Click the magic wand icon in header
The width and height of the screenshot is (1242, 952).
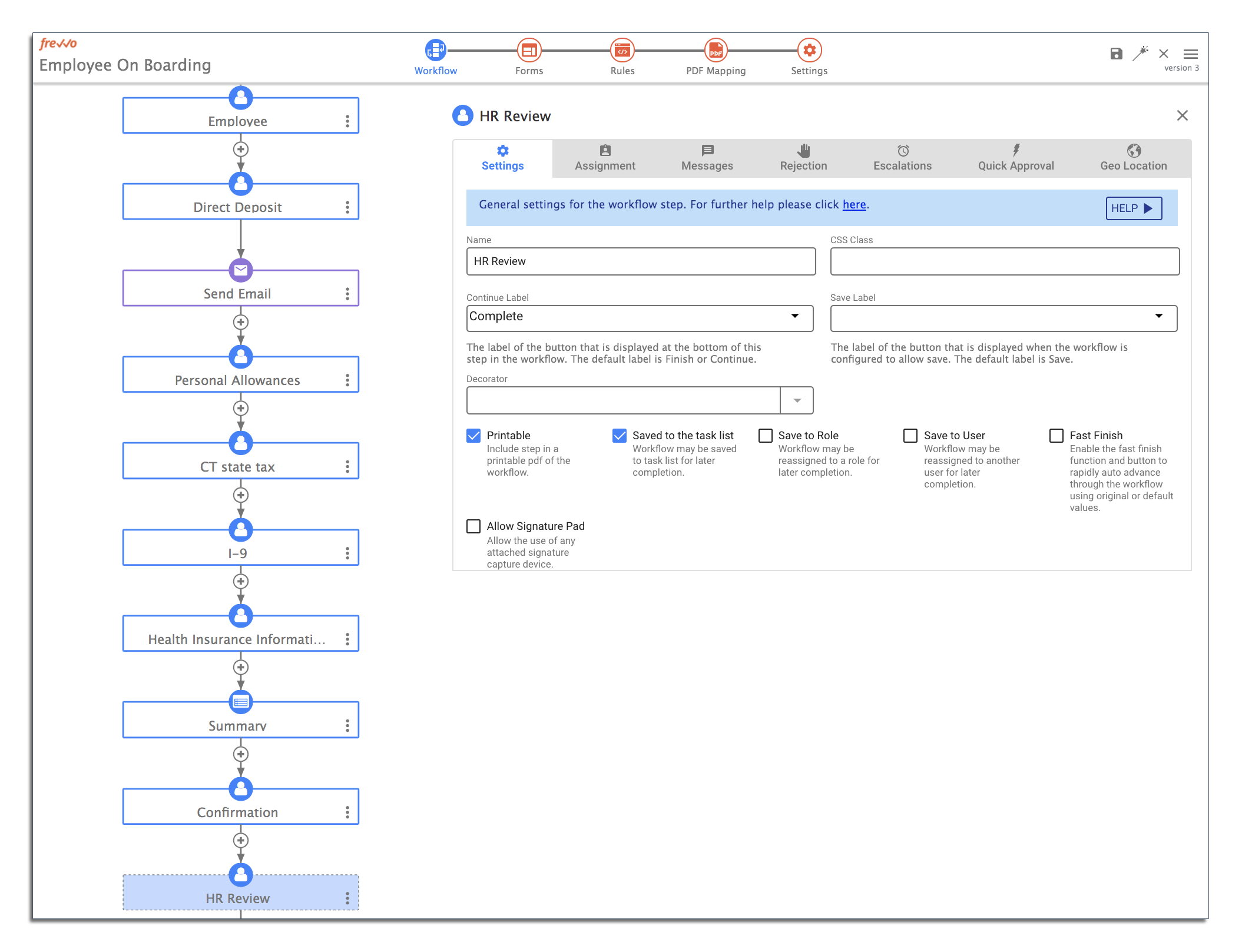pyautogui.click(x=1140, y=54)
